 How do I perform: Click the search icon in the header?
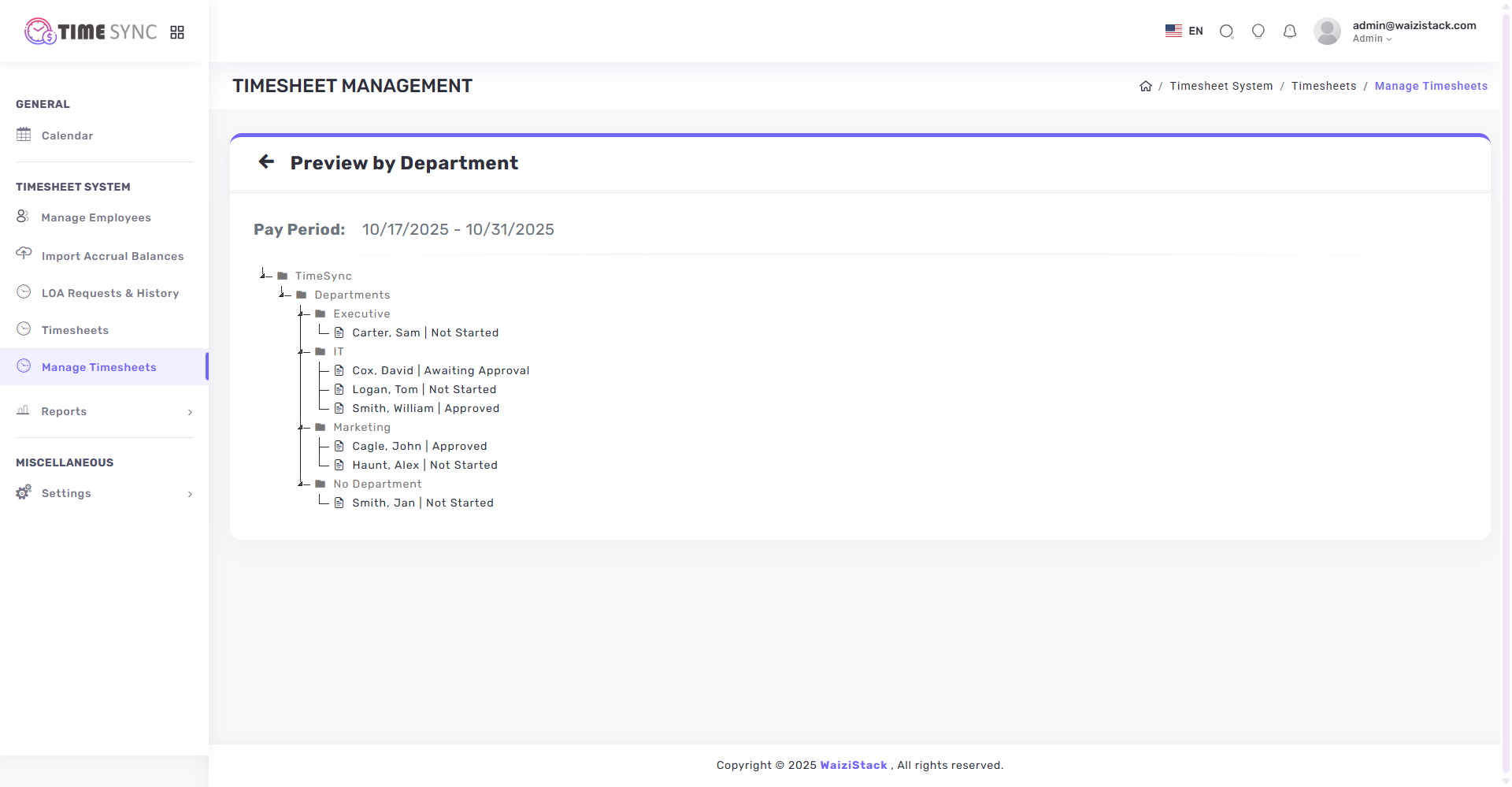pos(1226,32)
